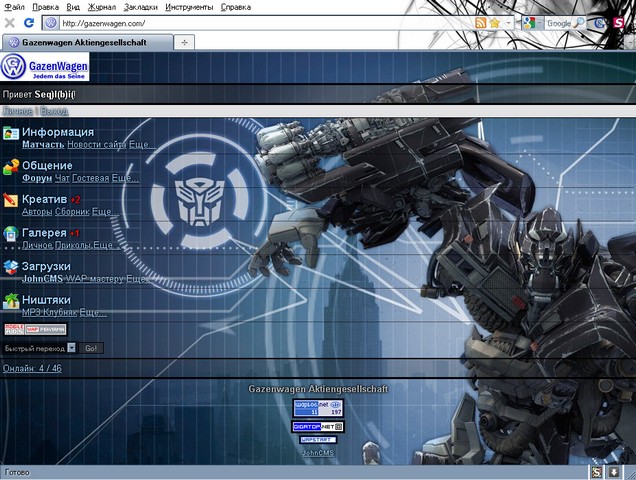Open the Вид menu
This screenshot has height=480, width=636.
73,7
